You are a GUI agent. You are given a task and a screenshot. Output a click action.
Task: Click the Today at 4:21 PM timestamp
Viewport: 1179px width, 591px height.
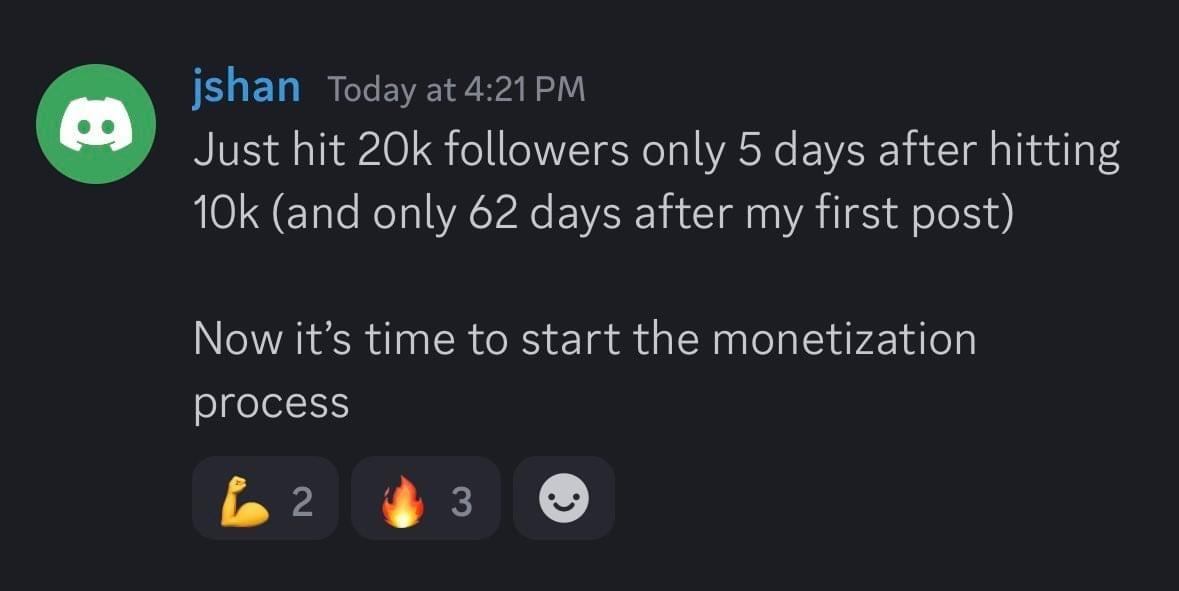point(456,90)
